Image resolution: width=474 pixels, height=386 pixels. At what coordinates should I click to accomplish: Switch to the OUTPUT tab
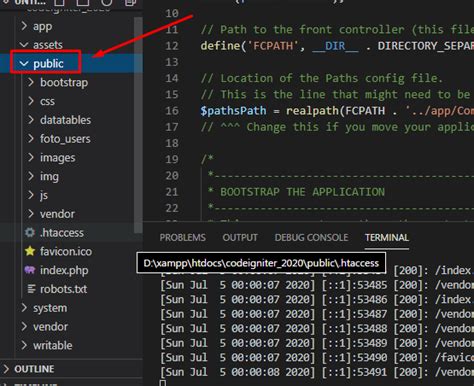point(240,237)
